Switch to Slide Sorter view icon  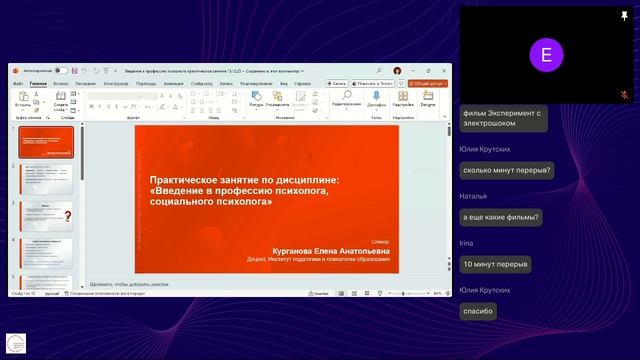pyautogui.click(x=354, y=293)
